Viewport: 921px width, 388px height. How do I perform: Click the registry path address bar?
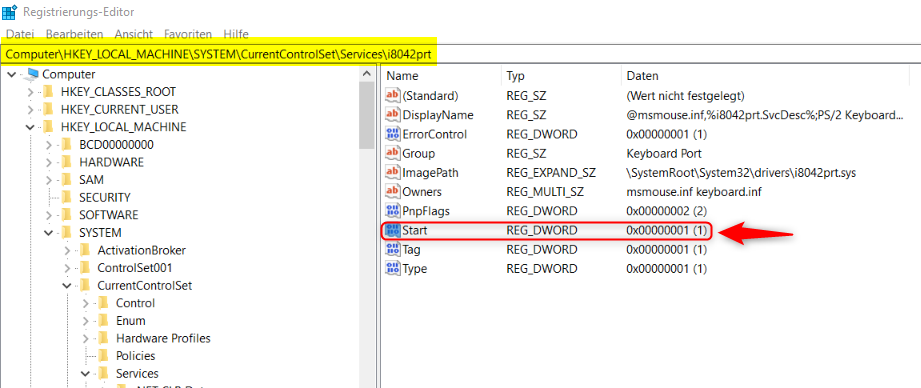460,54
